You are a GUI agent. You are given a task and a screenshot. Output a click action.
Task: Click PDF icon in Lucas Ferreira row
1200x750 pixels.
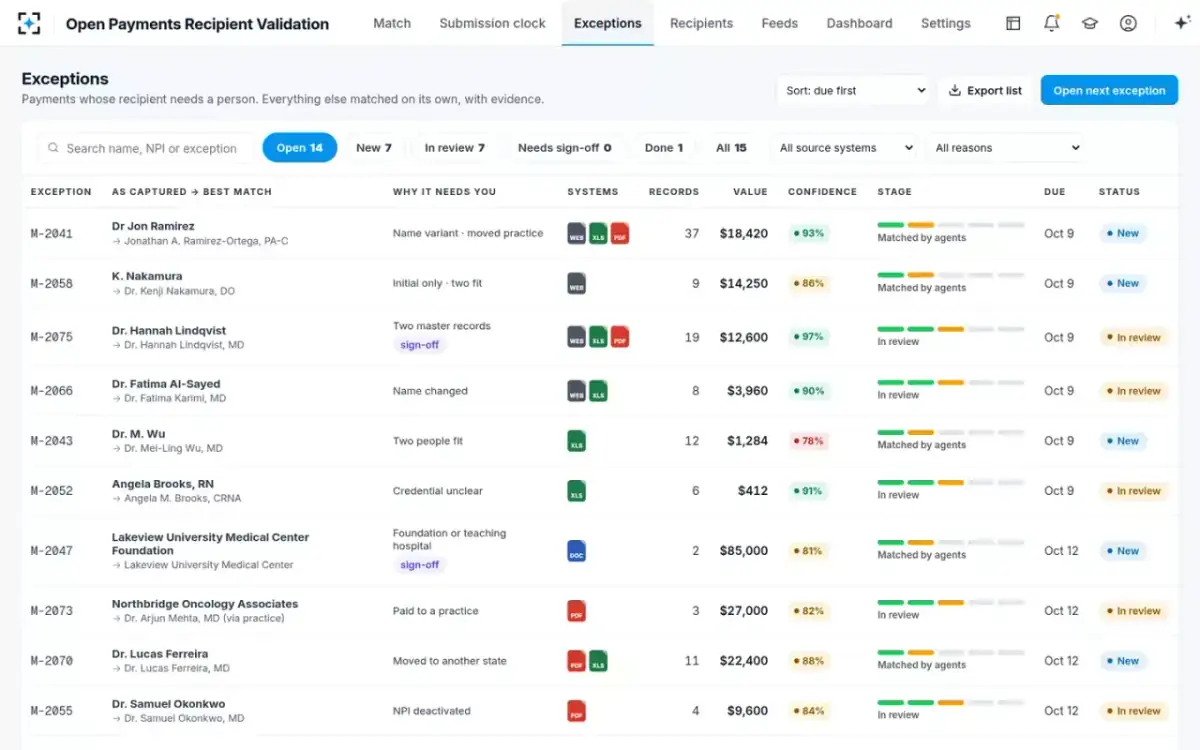[x=577, y=661]
